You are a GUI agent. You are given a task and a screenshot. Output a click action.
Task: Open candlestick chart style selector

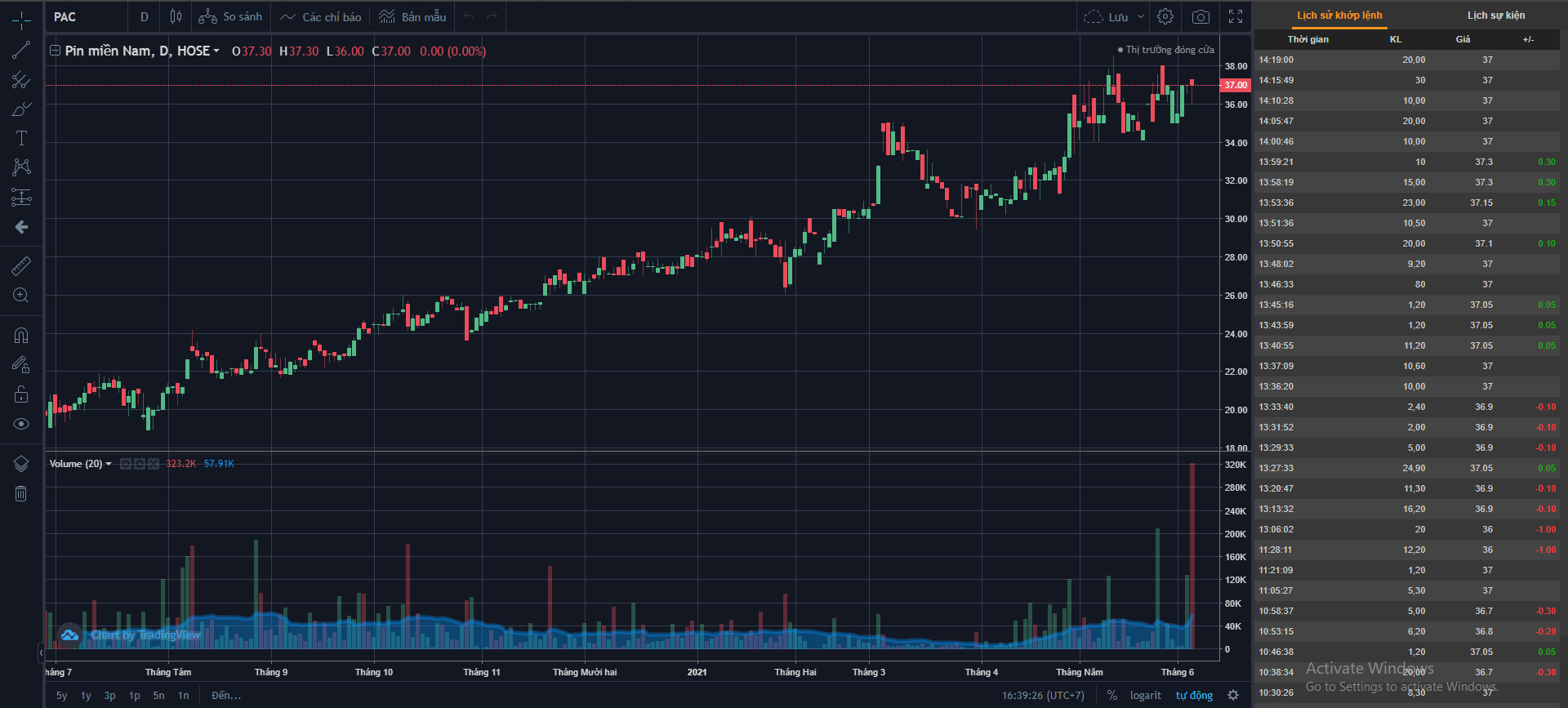[x=176, y=17]
